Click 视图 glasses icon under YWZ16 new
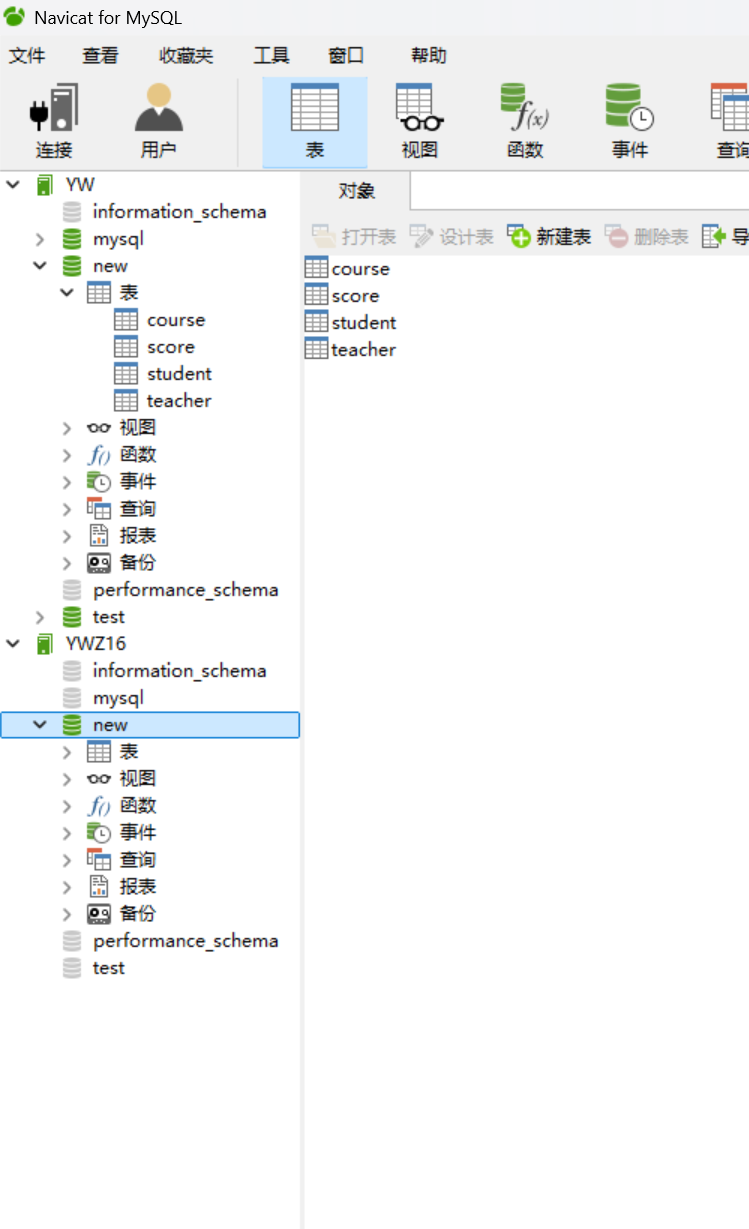This screenshot has height=1229, width=749. click(99, 779)
